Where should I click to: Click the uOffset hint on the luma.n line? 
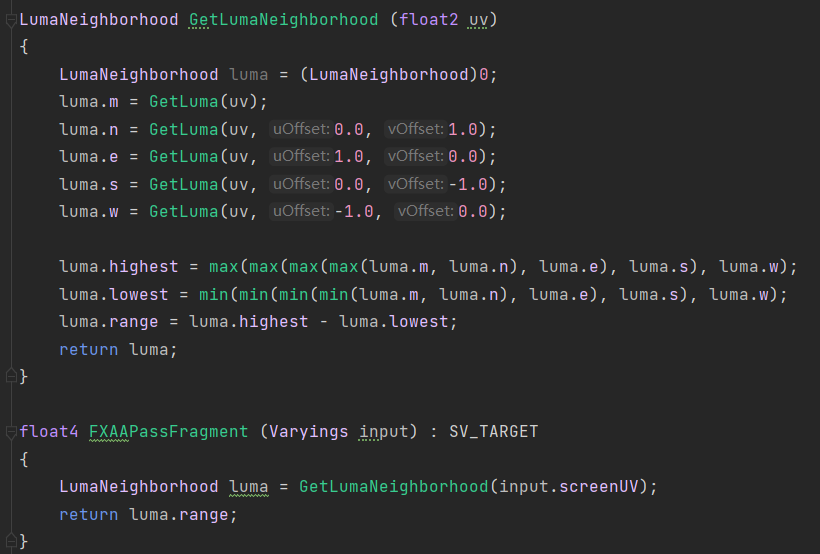tap(301, 129)
